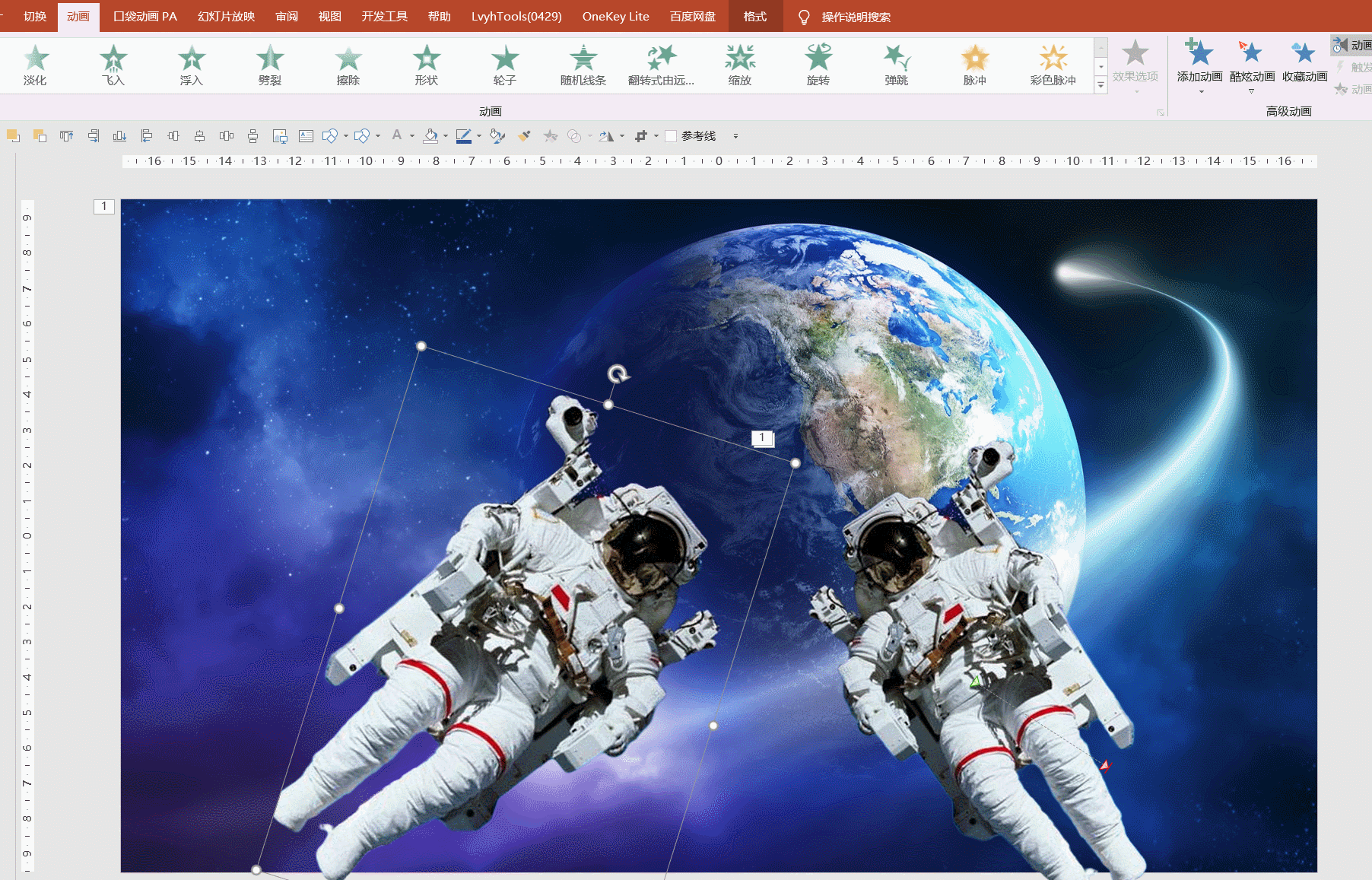The image size is (1372, 880).
Task: Apply the 脉冲 (Pulse) emphasis animation
Action: tap(975, 65)
